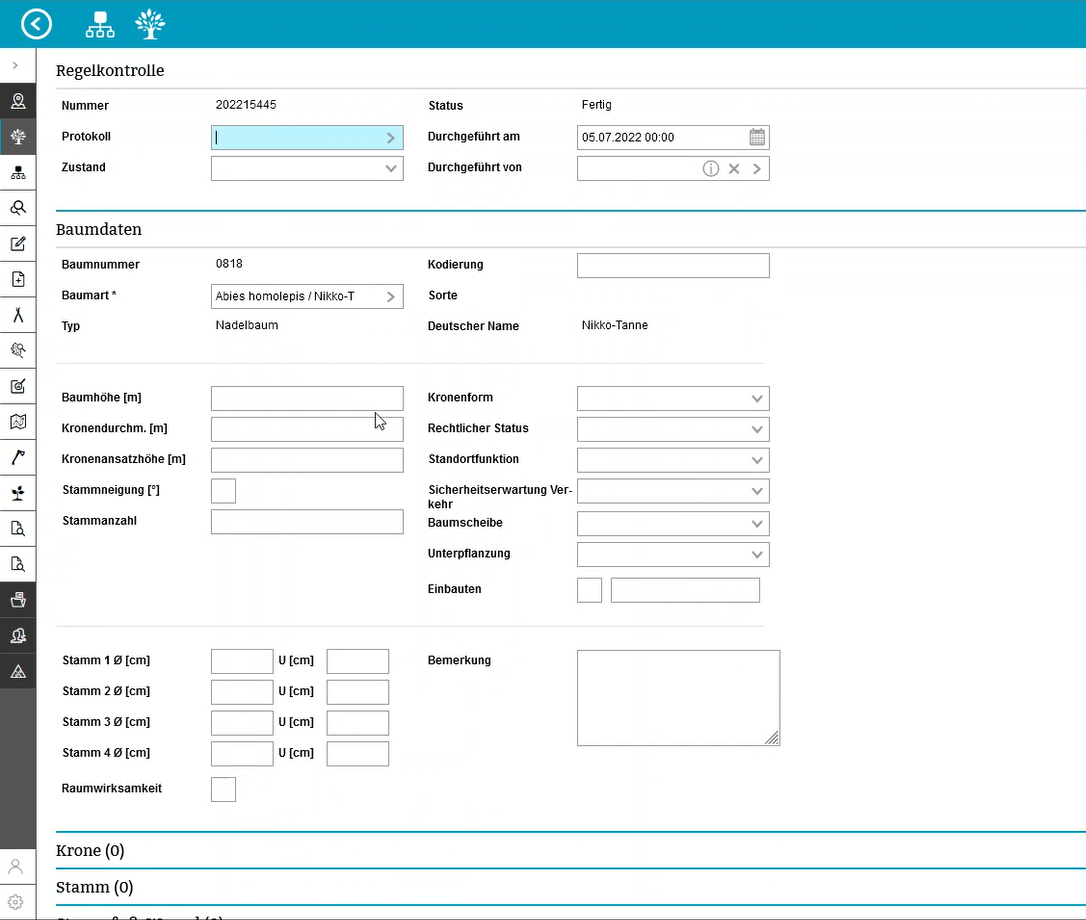The width and height of the screenshot is (1086, 920).
Task: Click the Baumnummer value 0818
Action: point(229,263)
